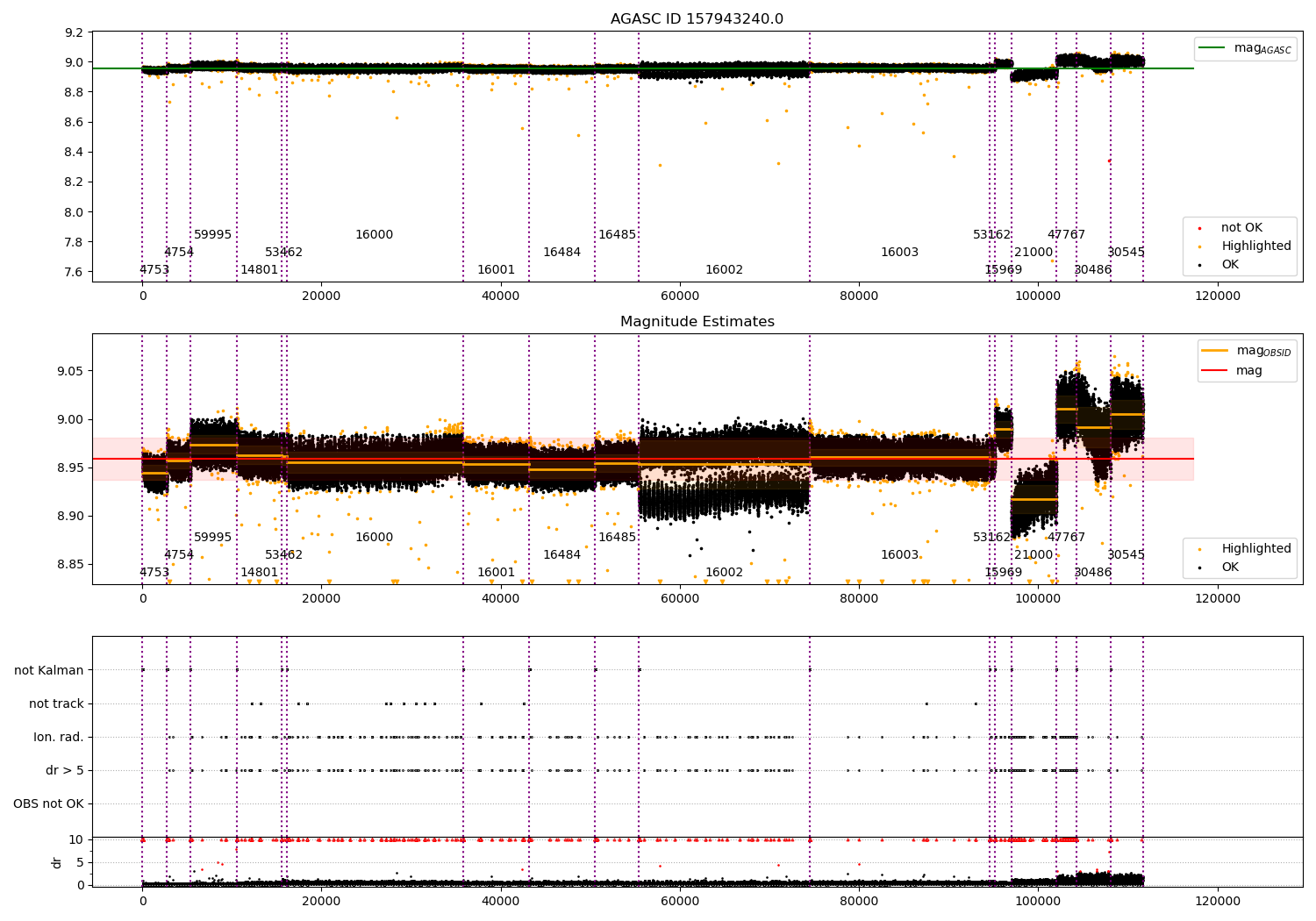The height and width of the screenshot is (921, 1316).
Task: Click y-tick '5' in bottom dr plot
Action: [80, 862]
